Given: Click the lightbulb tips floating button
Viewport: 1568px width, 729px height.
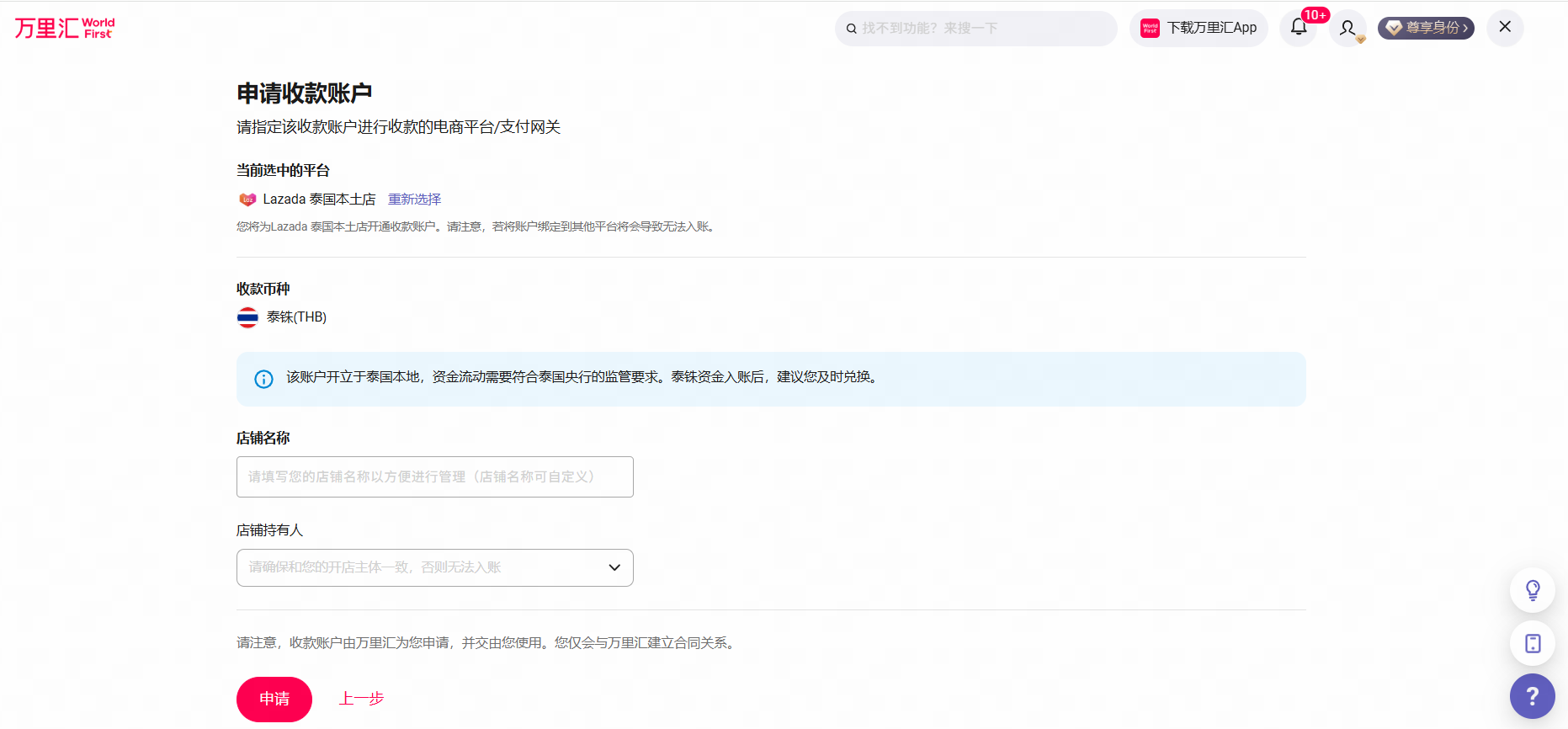Looking at the screenshot, I should [x=1533, y=590].
